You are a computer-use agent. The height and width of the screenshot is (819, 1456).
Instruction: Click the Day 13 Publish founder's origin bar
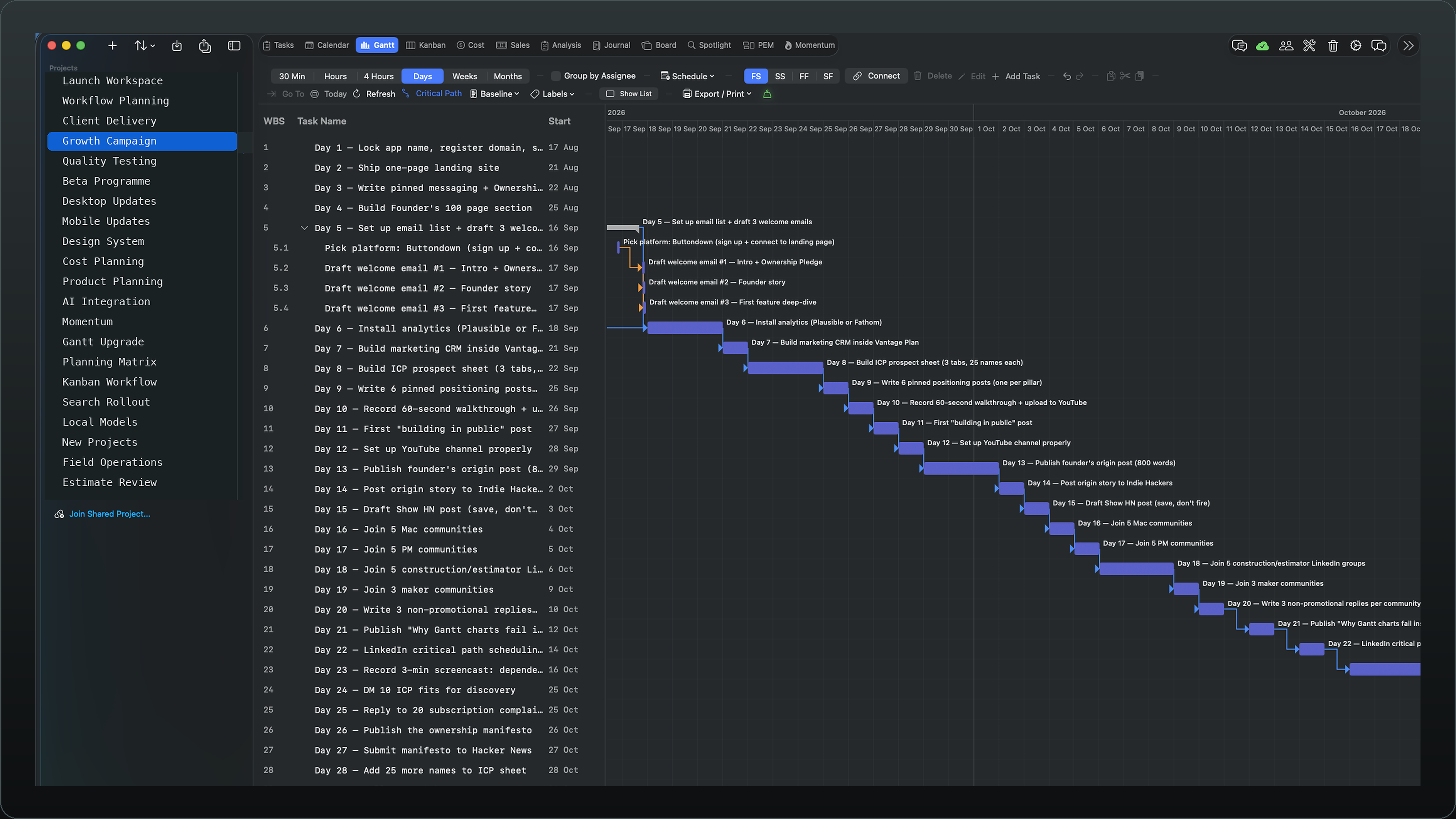(961, 469)
